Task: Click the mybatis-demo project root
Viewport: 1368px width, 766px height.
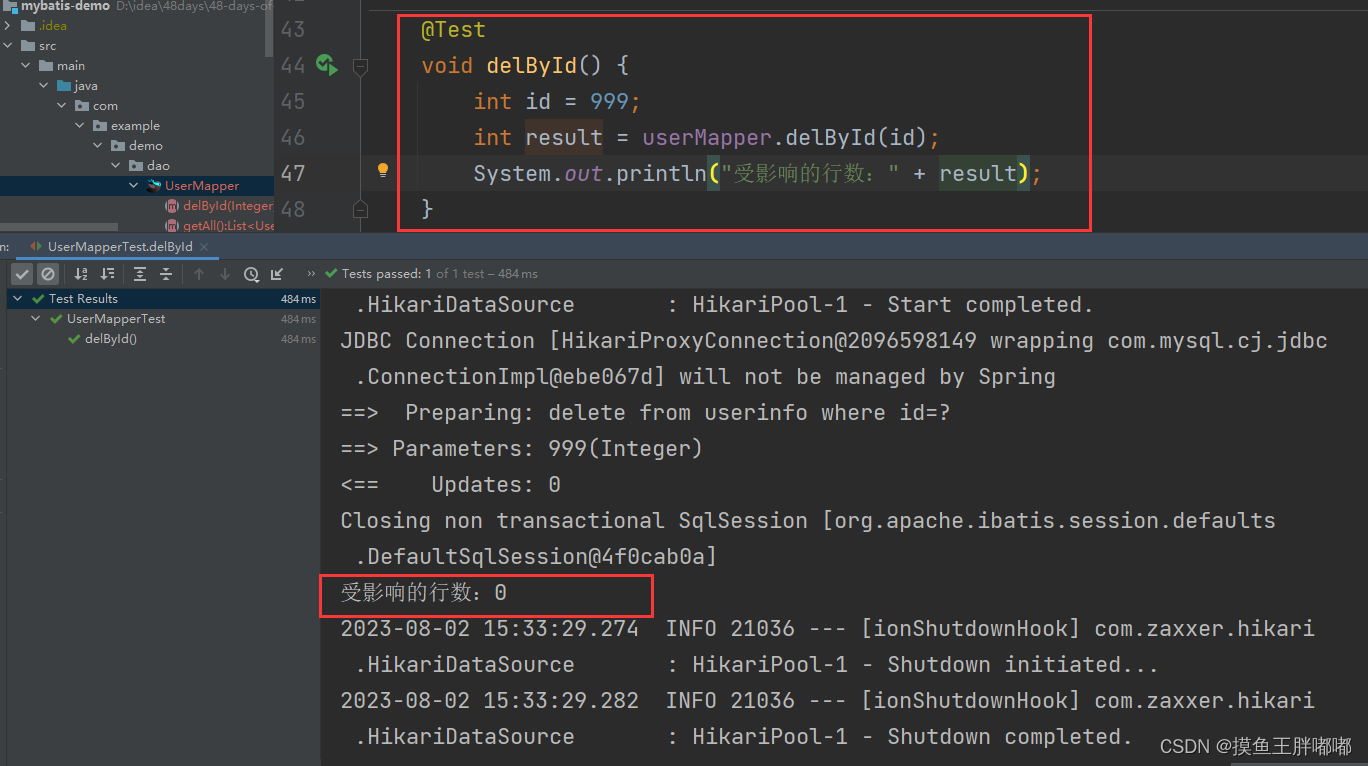Action: click(x=66, y=6)
